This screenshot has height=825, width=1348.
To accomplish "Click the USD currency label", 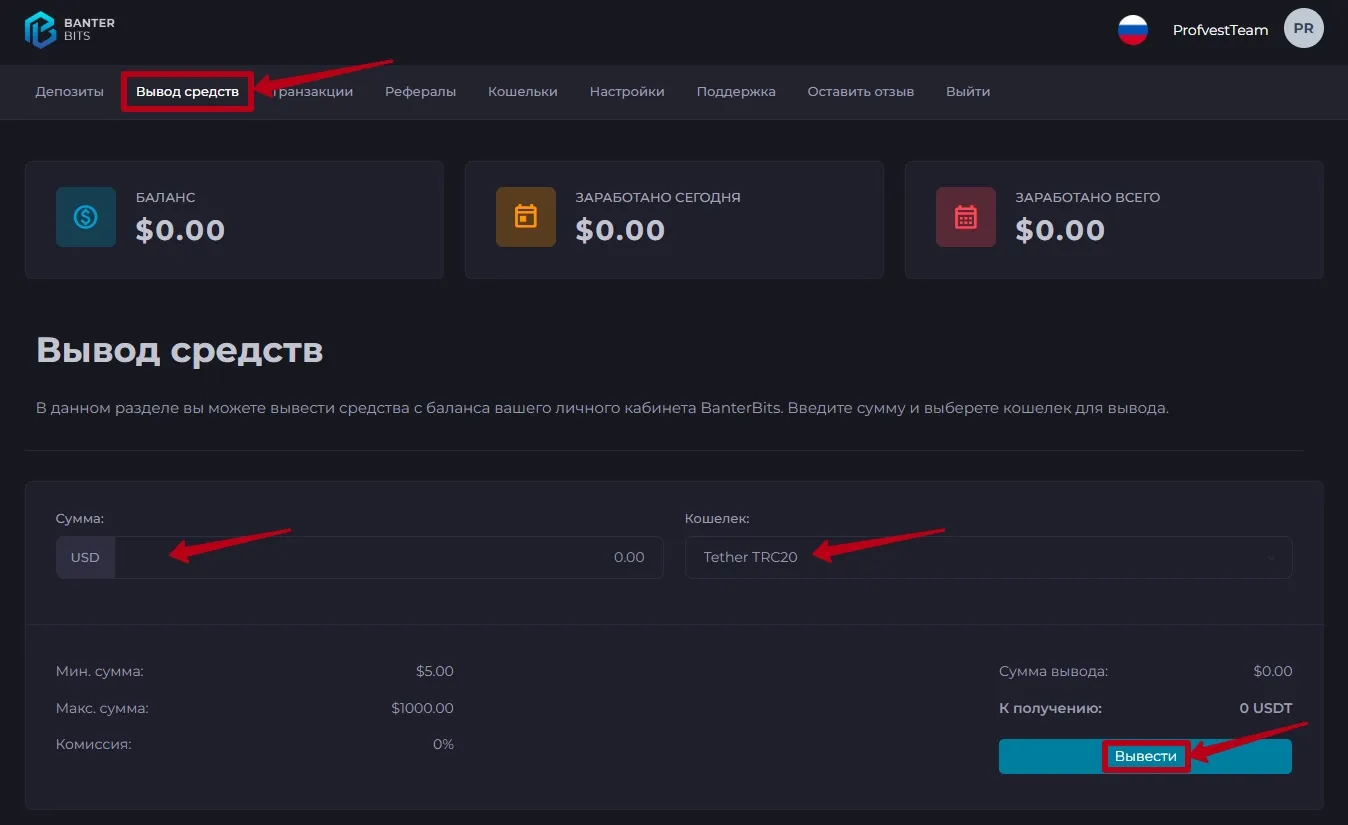I will point(85,557).
